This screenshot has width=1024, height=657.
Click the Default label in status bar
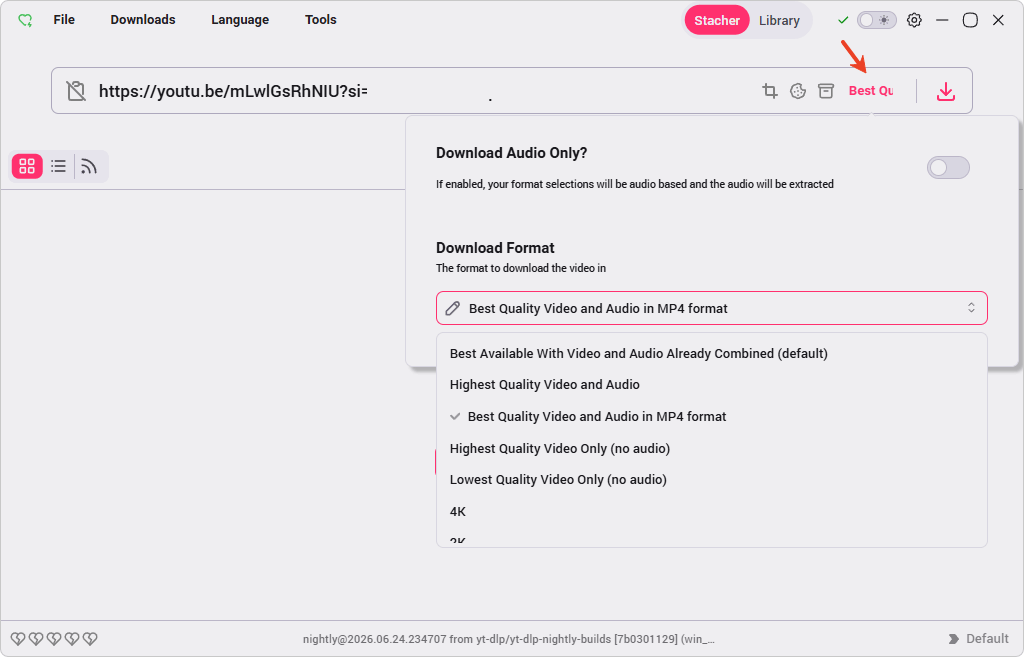[x=987, y=639]
